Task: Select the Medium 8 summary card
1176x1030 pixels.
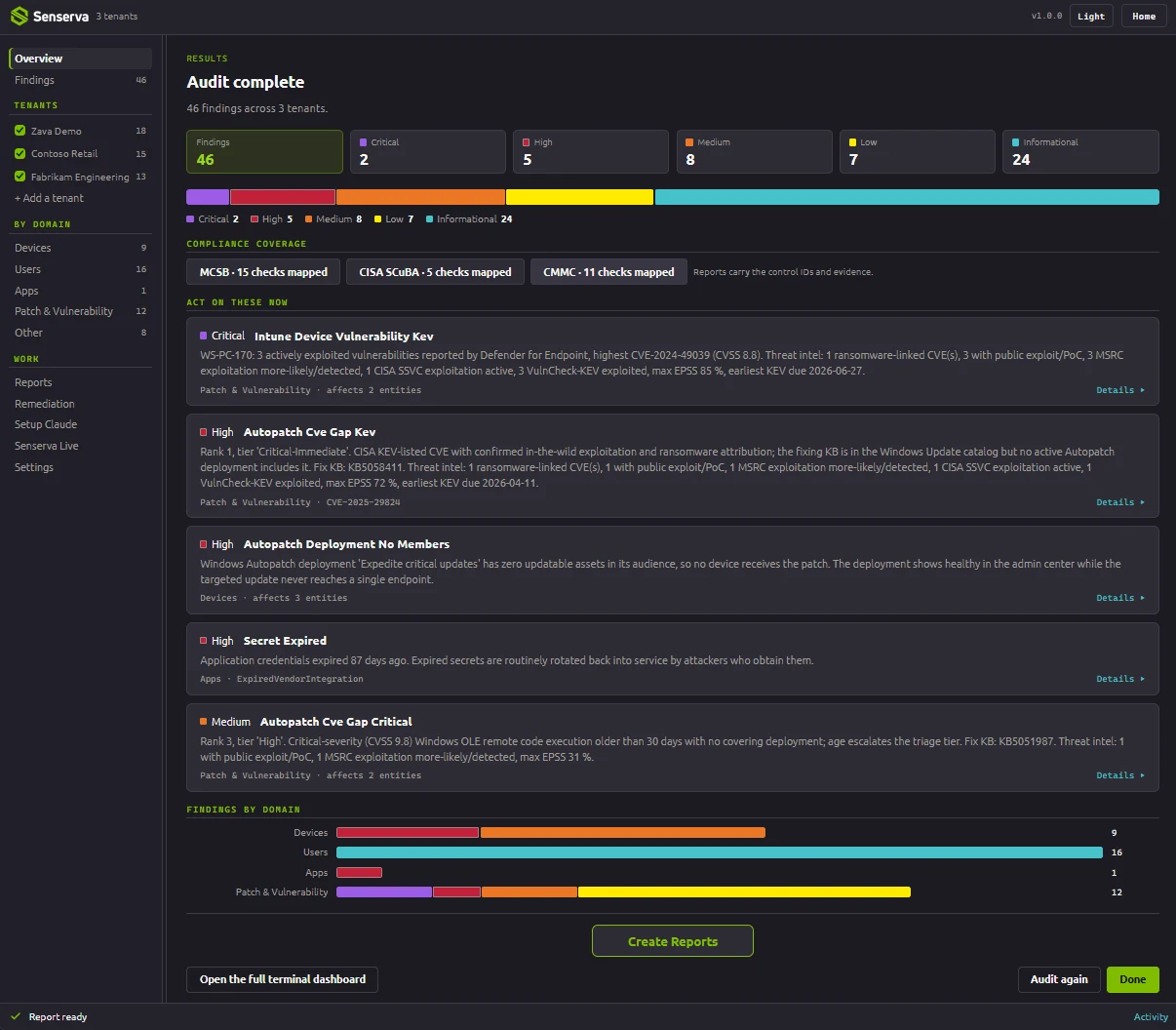Action: 755,152
